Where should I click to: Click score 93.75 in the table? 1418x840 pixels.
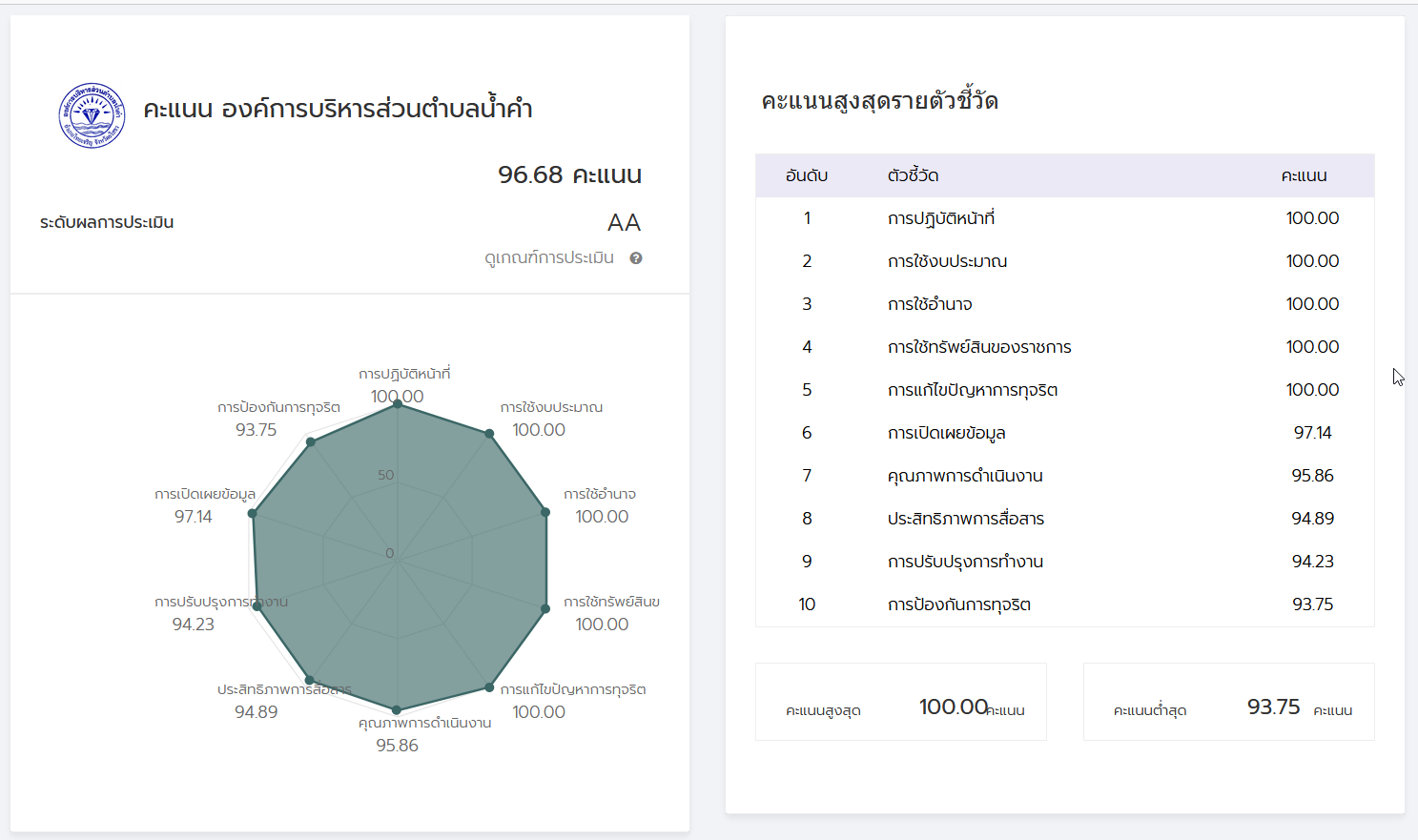click(x=1312, y=604)
